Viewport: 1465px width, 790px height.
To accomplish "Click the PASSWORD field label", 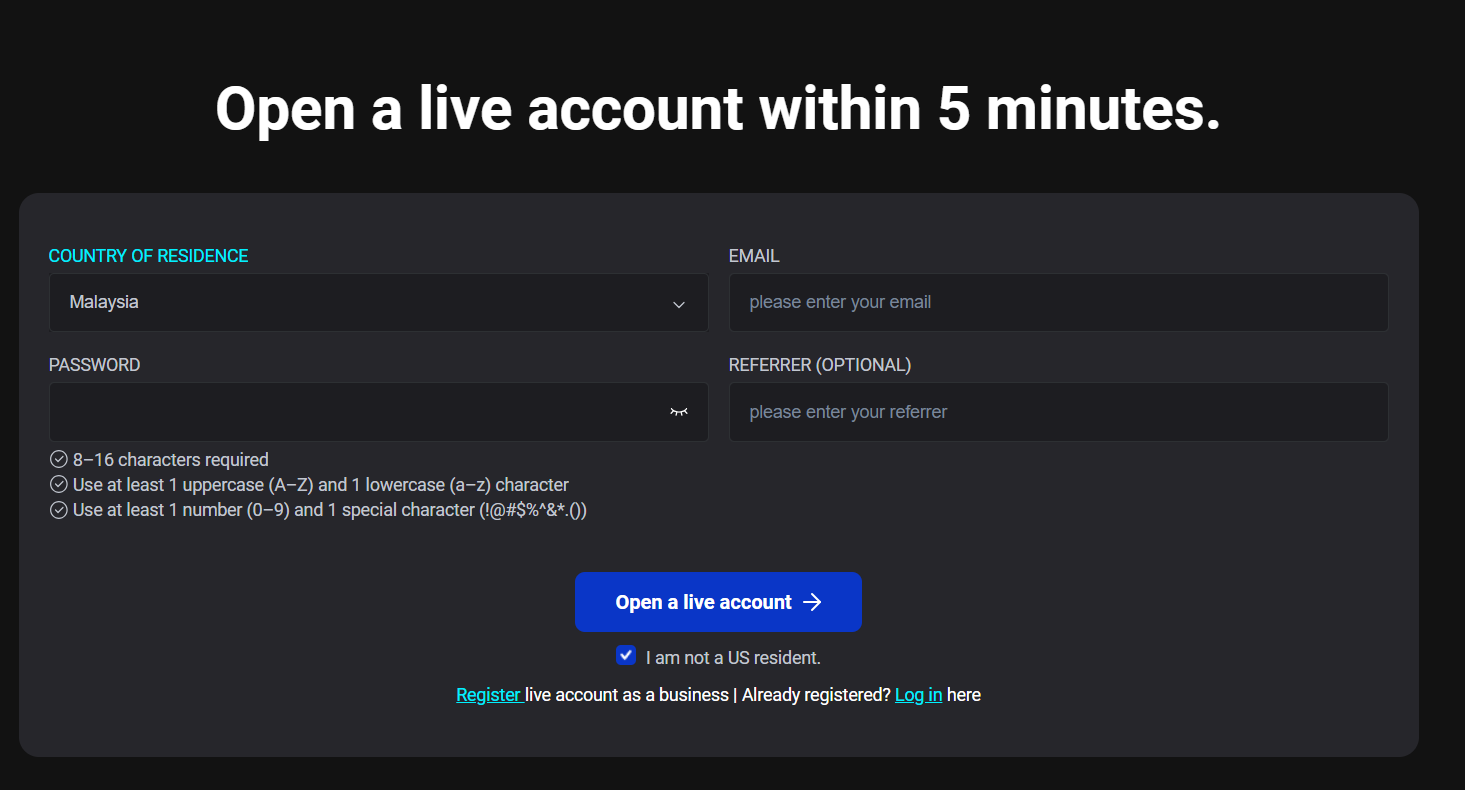I will click(94, 365).
